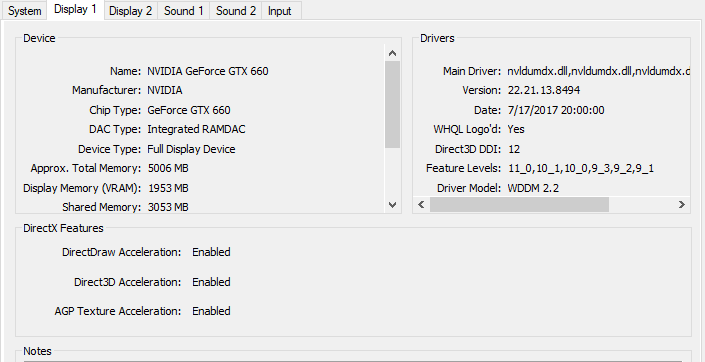
Task: Switch to the System tab
Action: [x=25, y=11]
